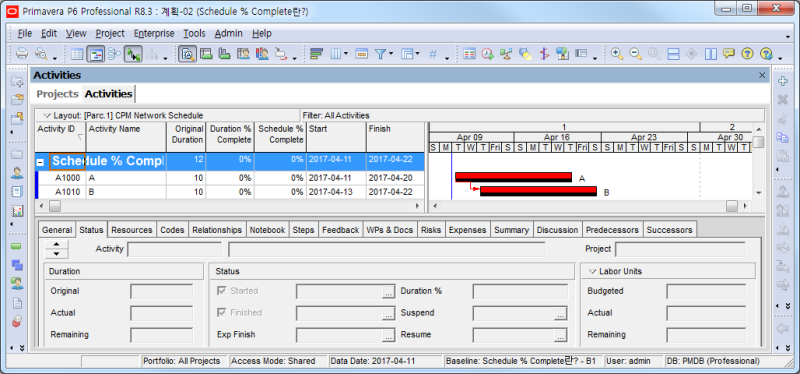Switch to the Projects tab
The height and width of the screenshot is (374, 800).
click(x=57, y=94)
